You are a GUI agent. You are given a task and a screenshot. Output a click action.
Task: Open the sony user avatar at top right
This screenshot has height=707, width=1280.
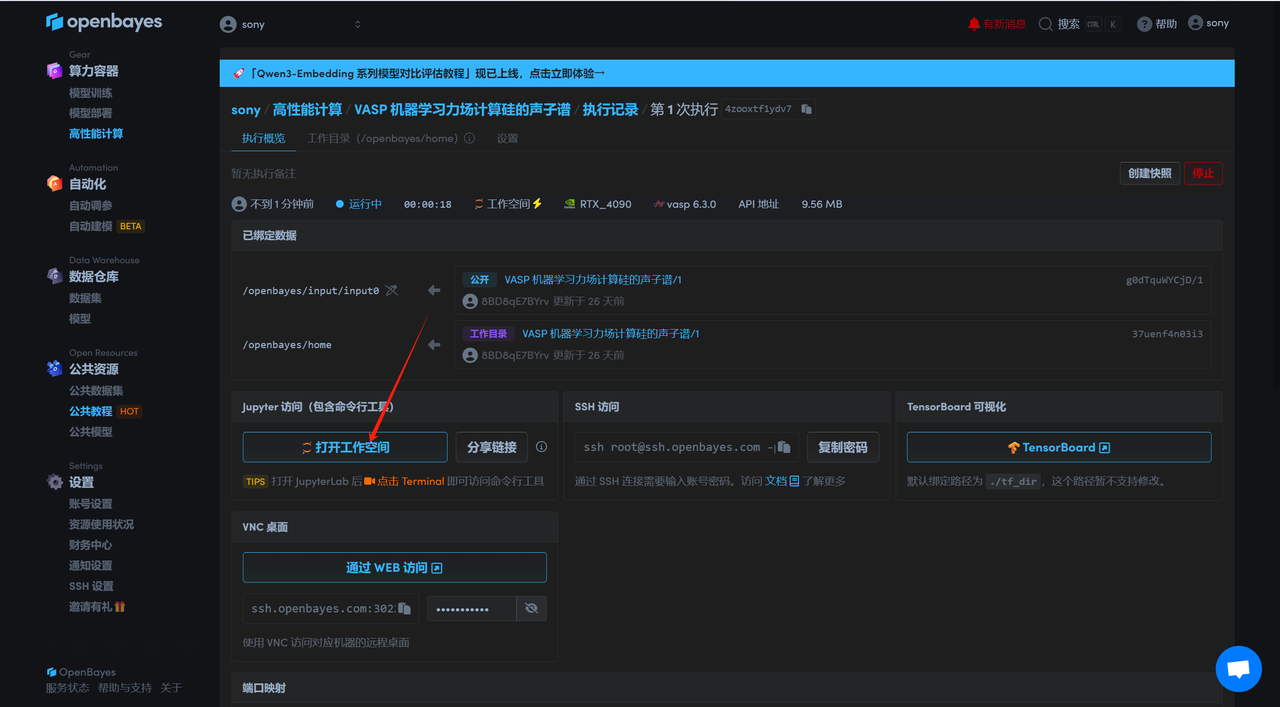click(x=1195, y=23)
